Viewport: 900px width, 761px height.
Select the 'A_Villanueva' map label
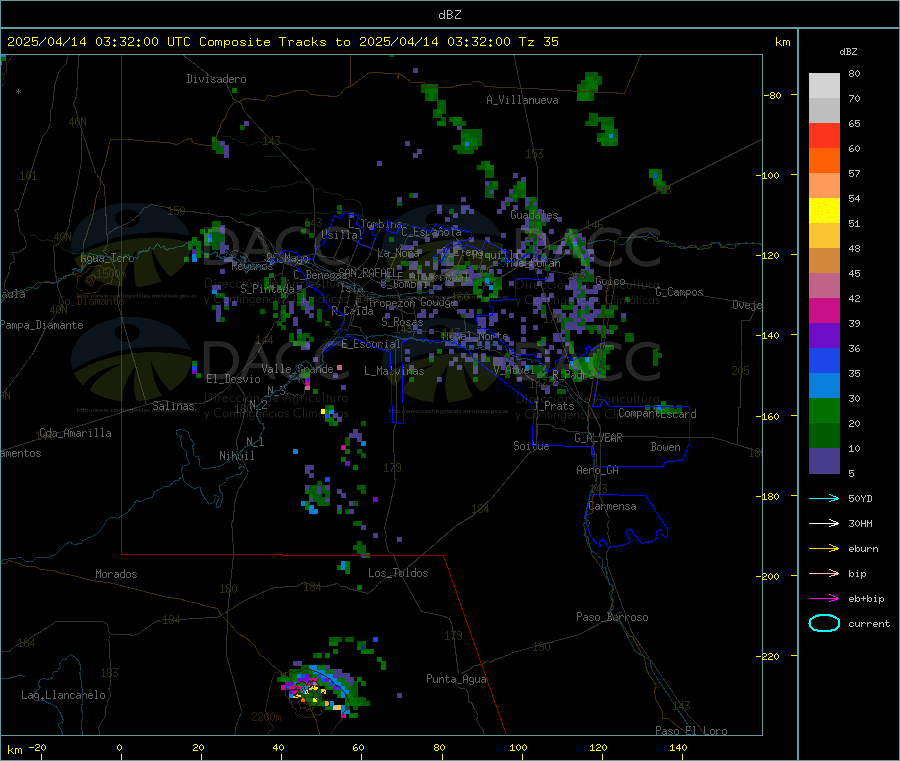tap(522, 100)
